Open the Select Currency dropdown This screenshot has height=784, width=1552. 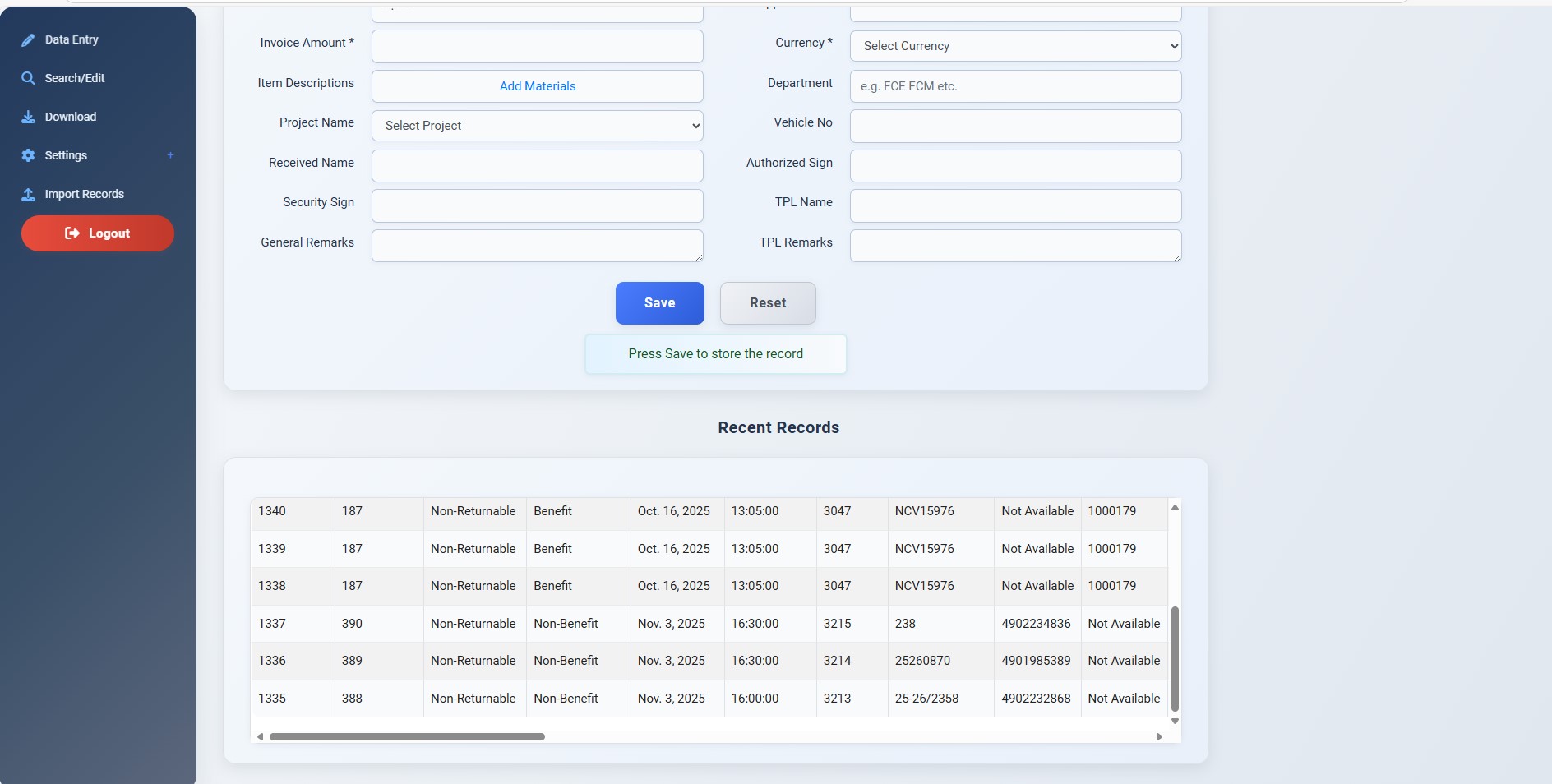(x=1015, y=46)
